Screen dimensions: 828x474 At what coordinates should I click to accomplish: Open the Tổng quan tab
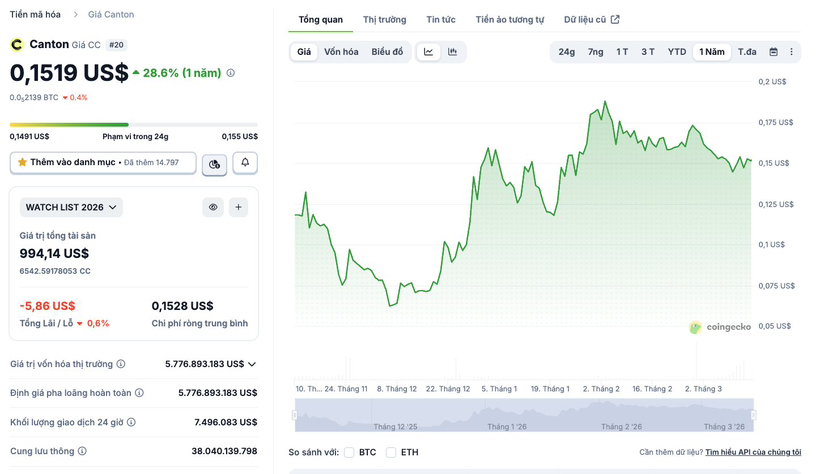point(321,20)
